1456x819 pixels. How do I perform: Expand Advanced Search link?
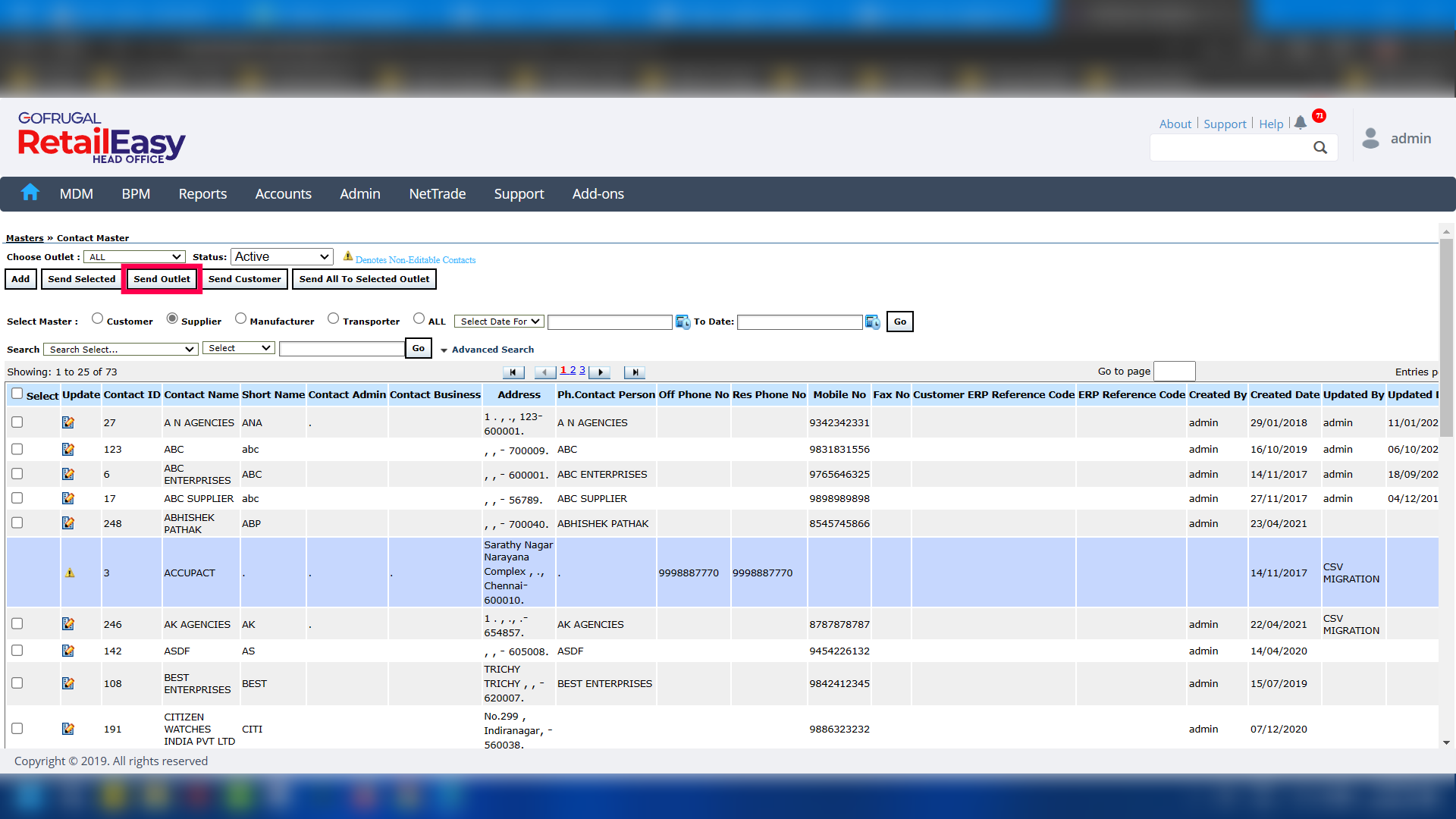coord(492,350)
